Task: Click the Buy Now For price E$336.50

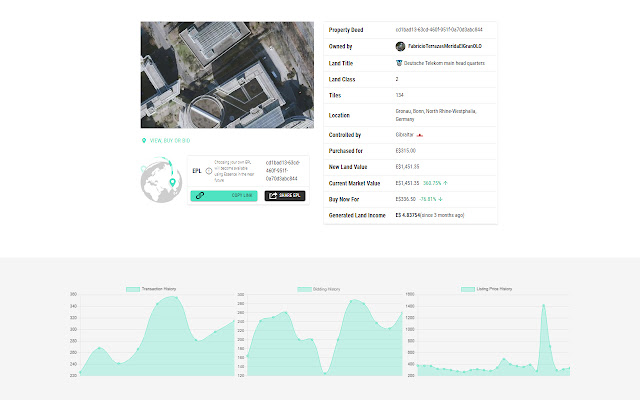Action: [x=405, y=199]
